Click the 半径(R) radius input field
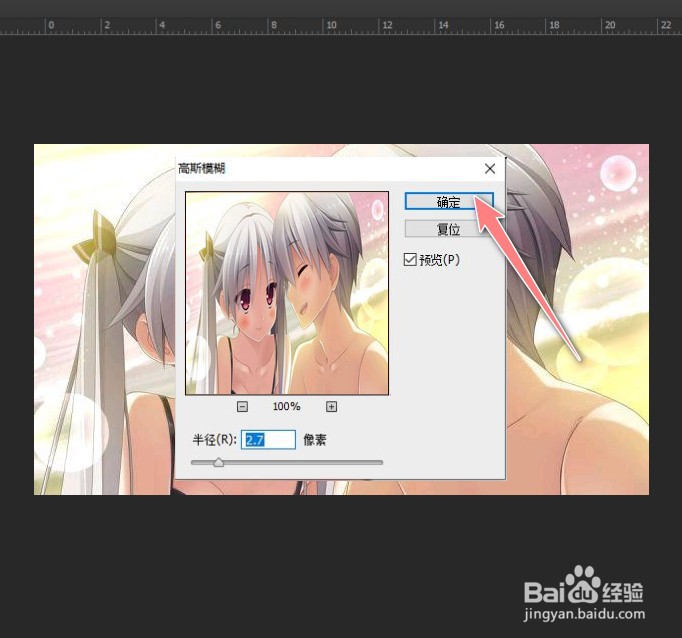The width and height of the screenshot is (682, 638). click(268, 440)
